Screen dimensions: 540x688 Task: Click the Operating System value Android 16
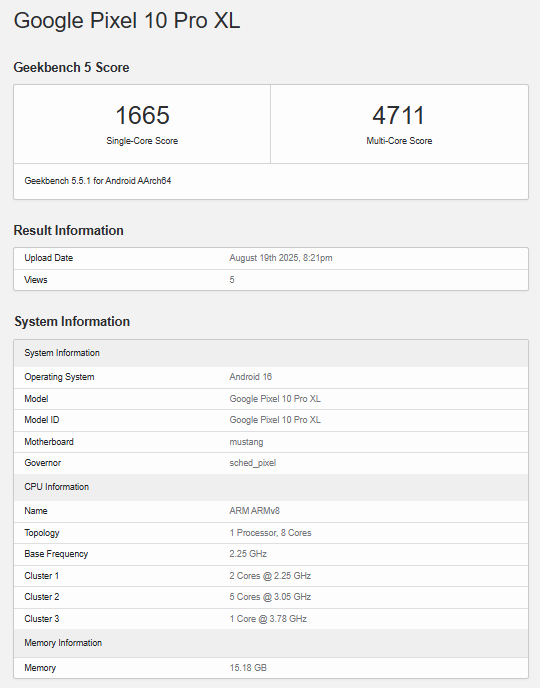(250, 377)
